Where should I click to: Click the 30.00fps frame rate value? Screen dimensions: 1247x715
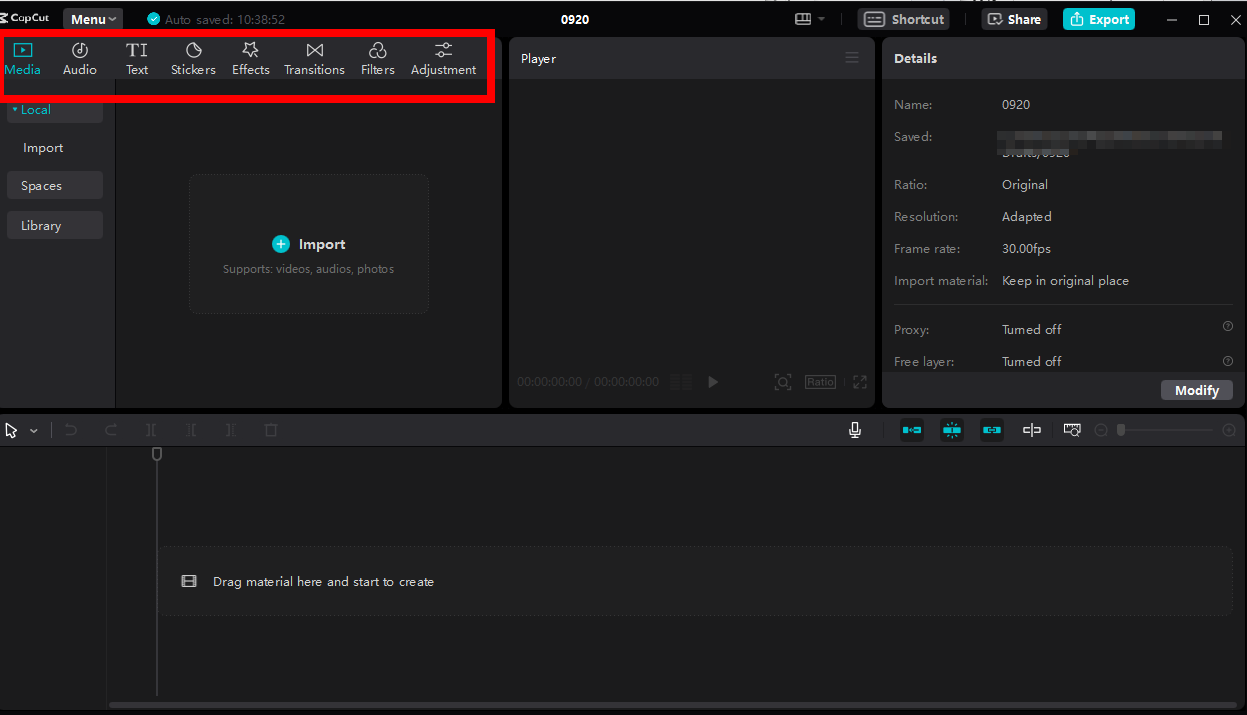pos(1026,249)
